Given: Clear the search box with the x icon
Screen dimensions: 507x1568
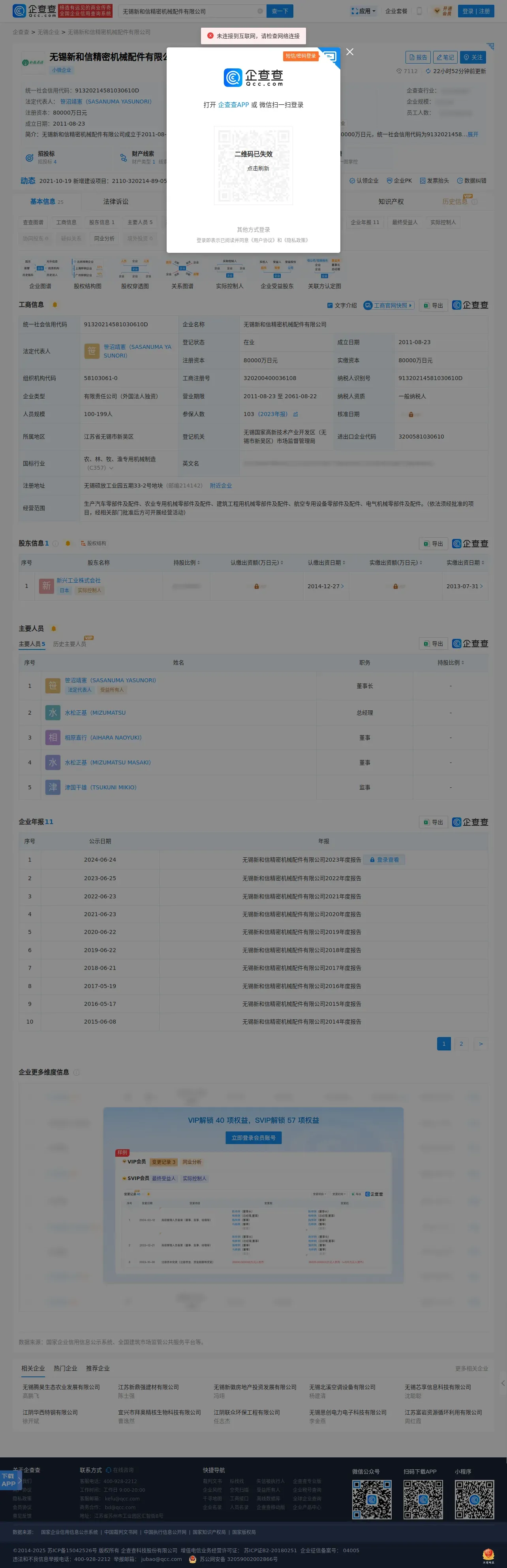Looking at the screenshot, I should [260, 11].
